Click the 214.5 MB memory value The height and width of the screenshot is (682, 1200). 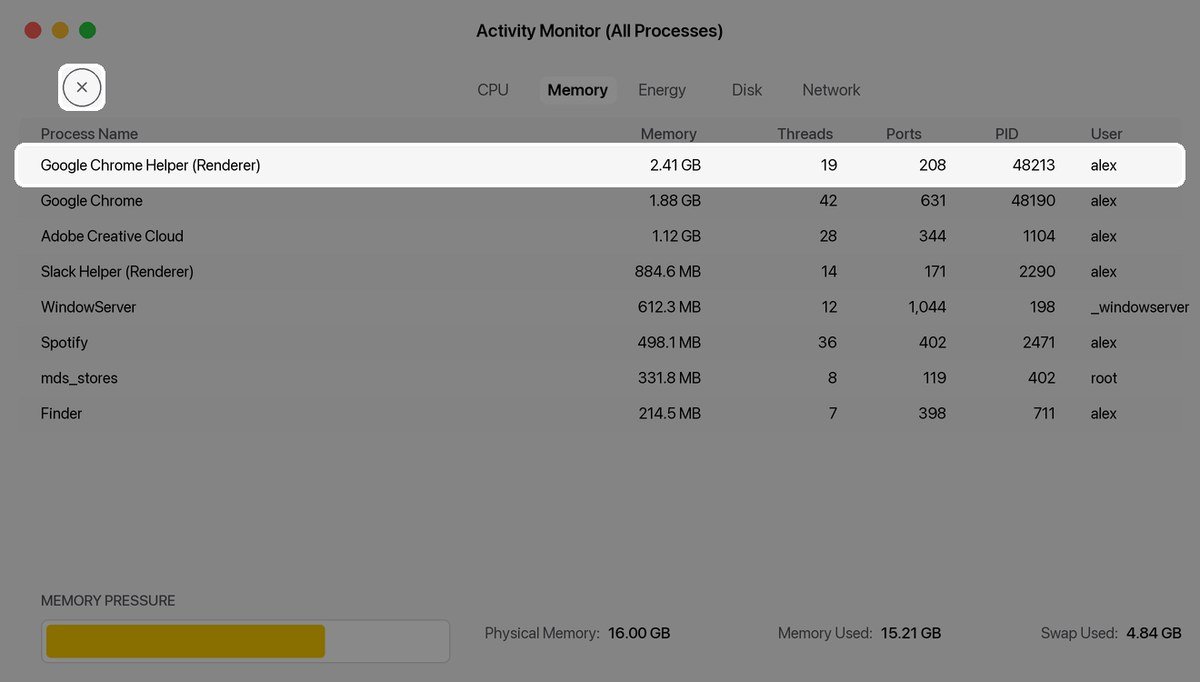(670, 414)
